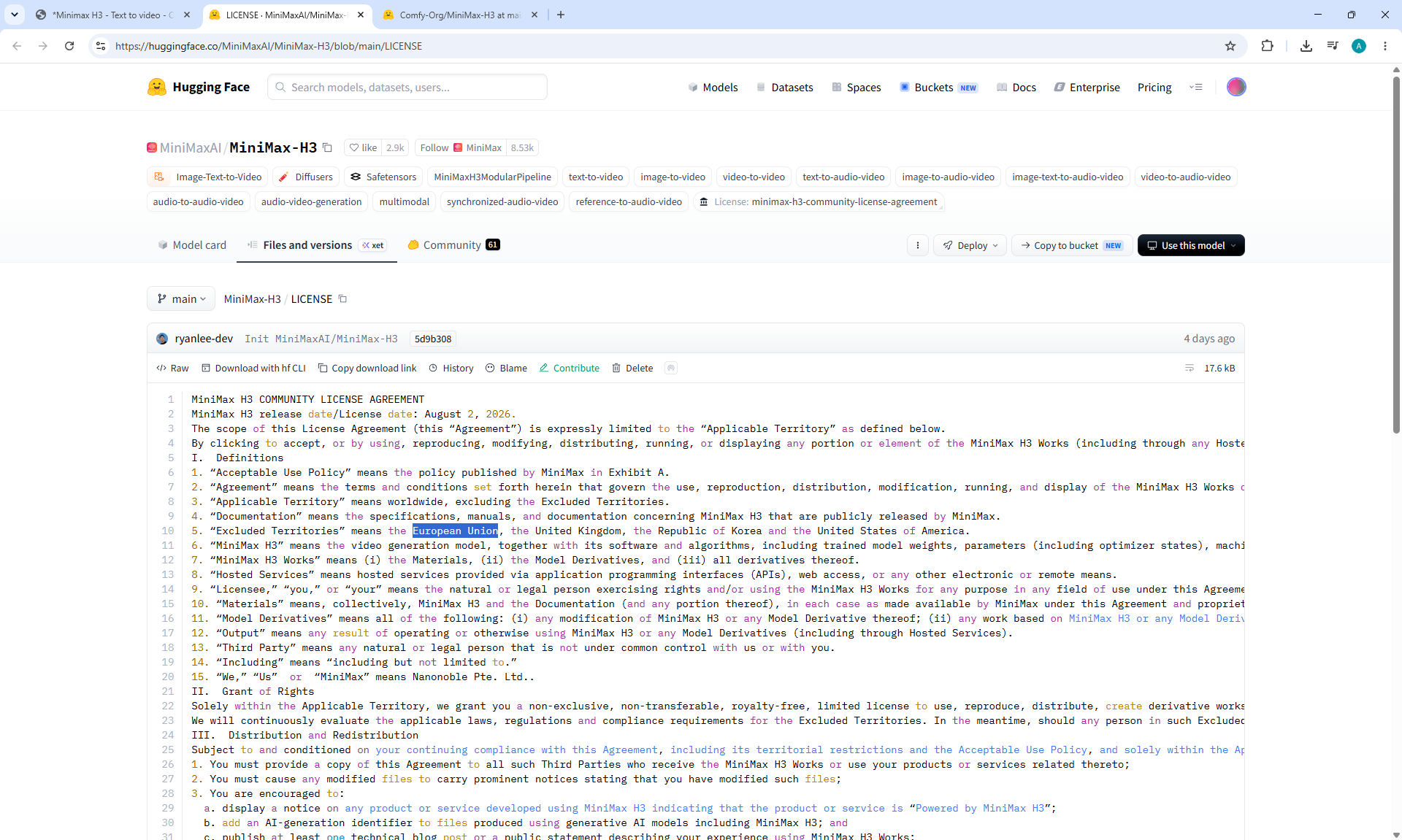The height and width of the screenshot is (840, 1402).
Task: Click Copy download link
Action: click(367, 368)
